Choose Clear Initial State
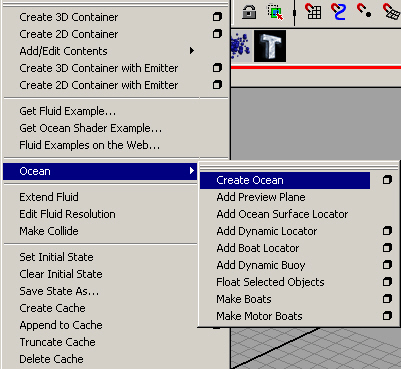 pyautogui.click(x=61, y=274)
